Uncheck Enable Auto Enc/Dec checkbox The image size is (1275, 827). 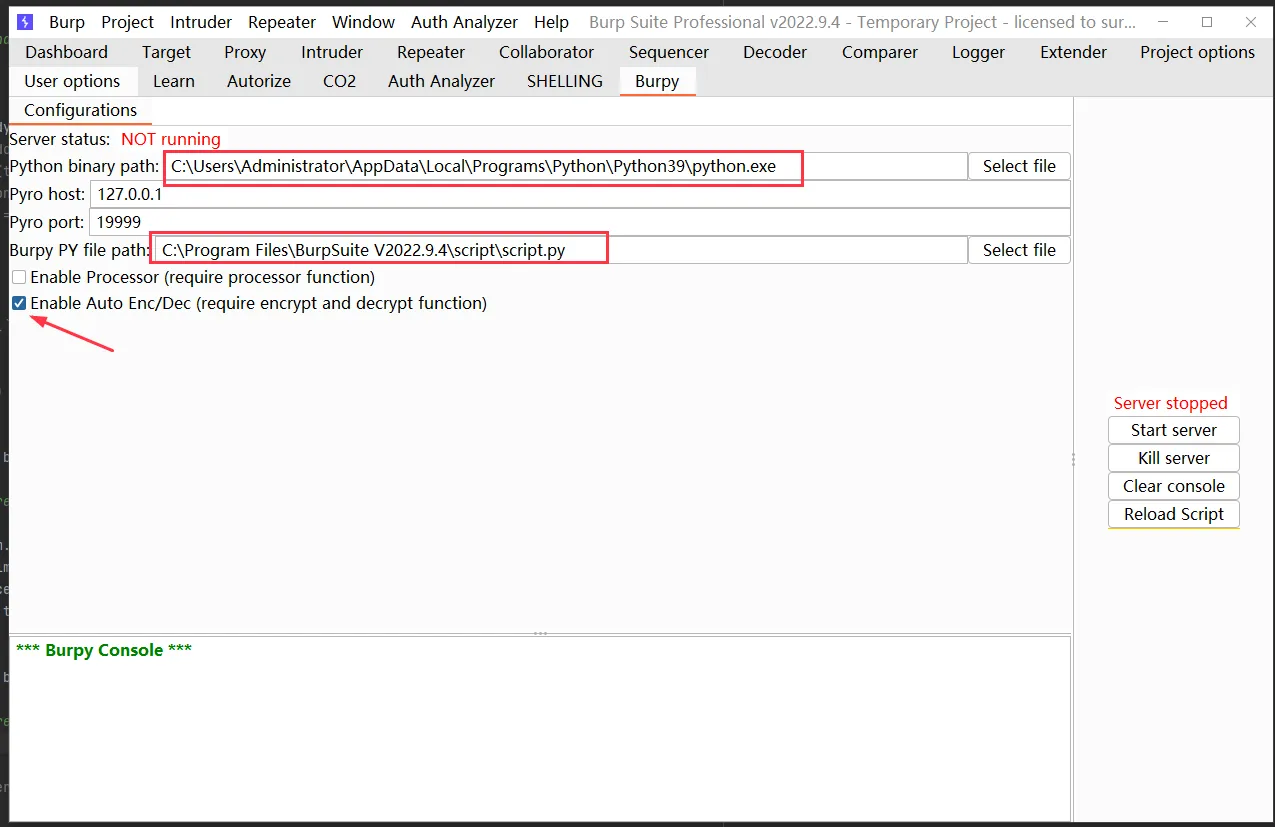click(x=19, y=303)
